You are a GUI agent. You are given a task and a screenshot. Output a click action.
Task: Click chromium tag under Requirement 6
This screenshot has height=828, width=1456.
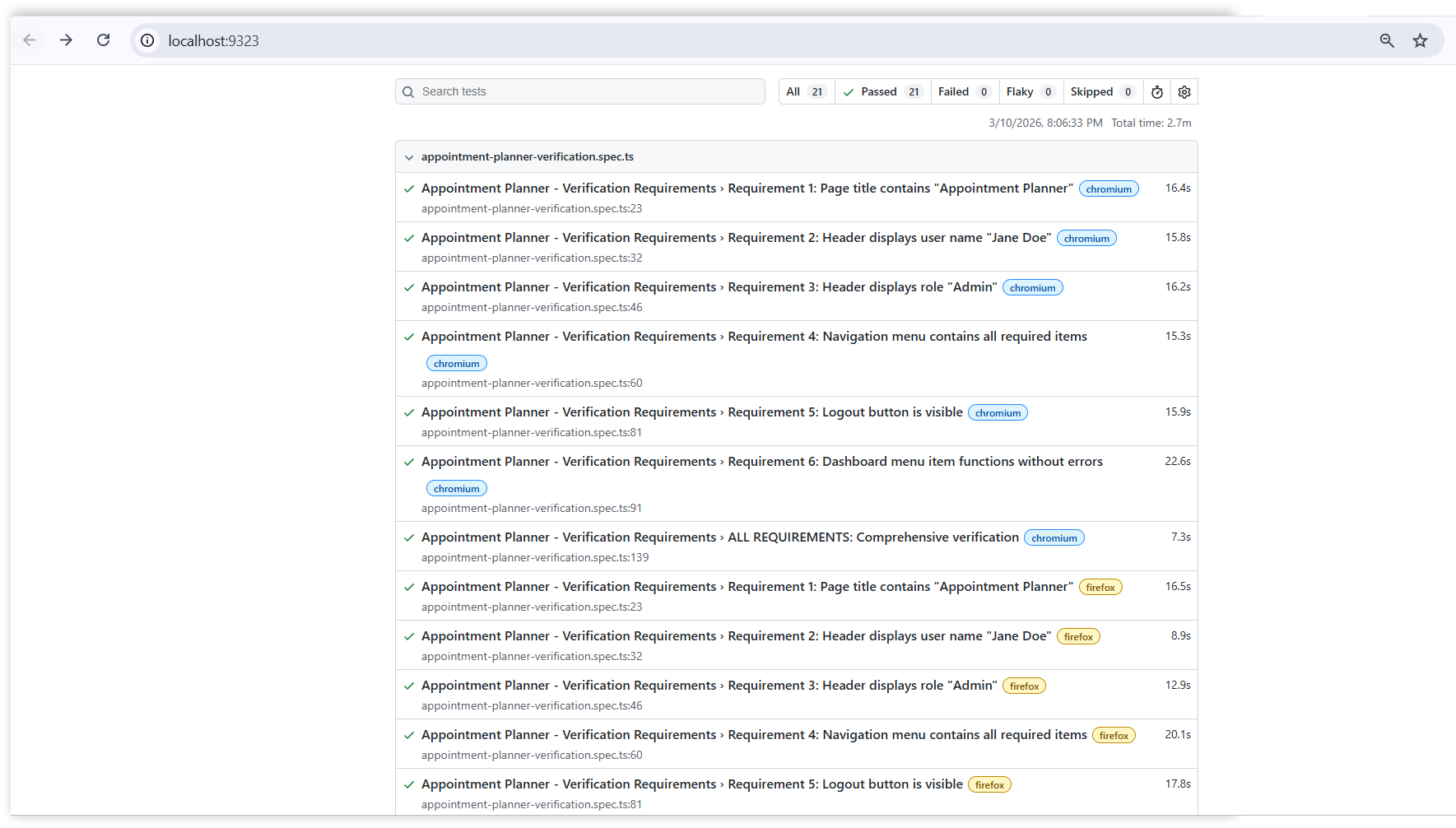(457, 489)
